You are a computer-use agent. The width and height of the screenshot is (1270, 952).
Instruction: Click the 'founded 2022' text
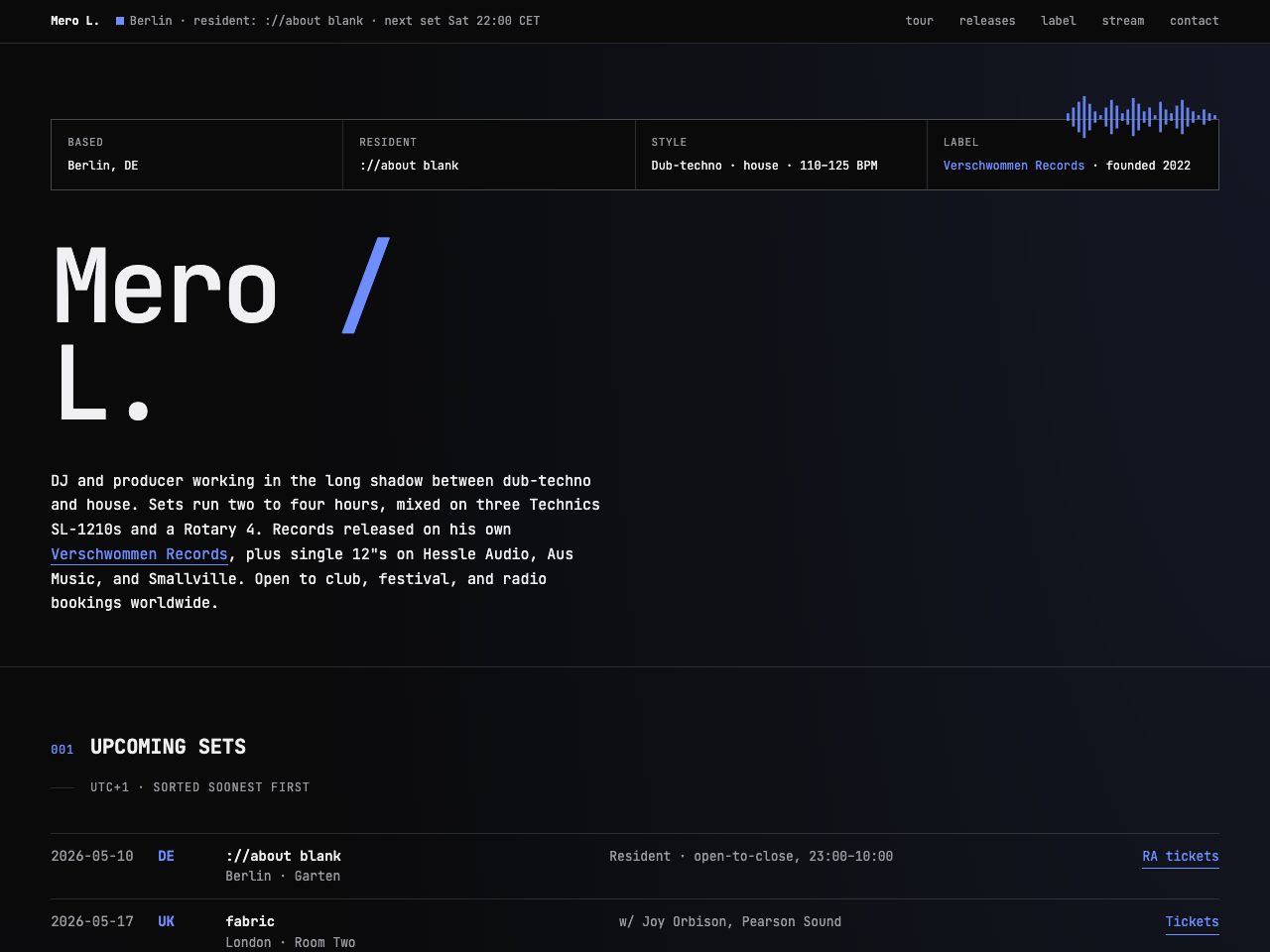click(x=1148, y=166)
